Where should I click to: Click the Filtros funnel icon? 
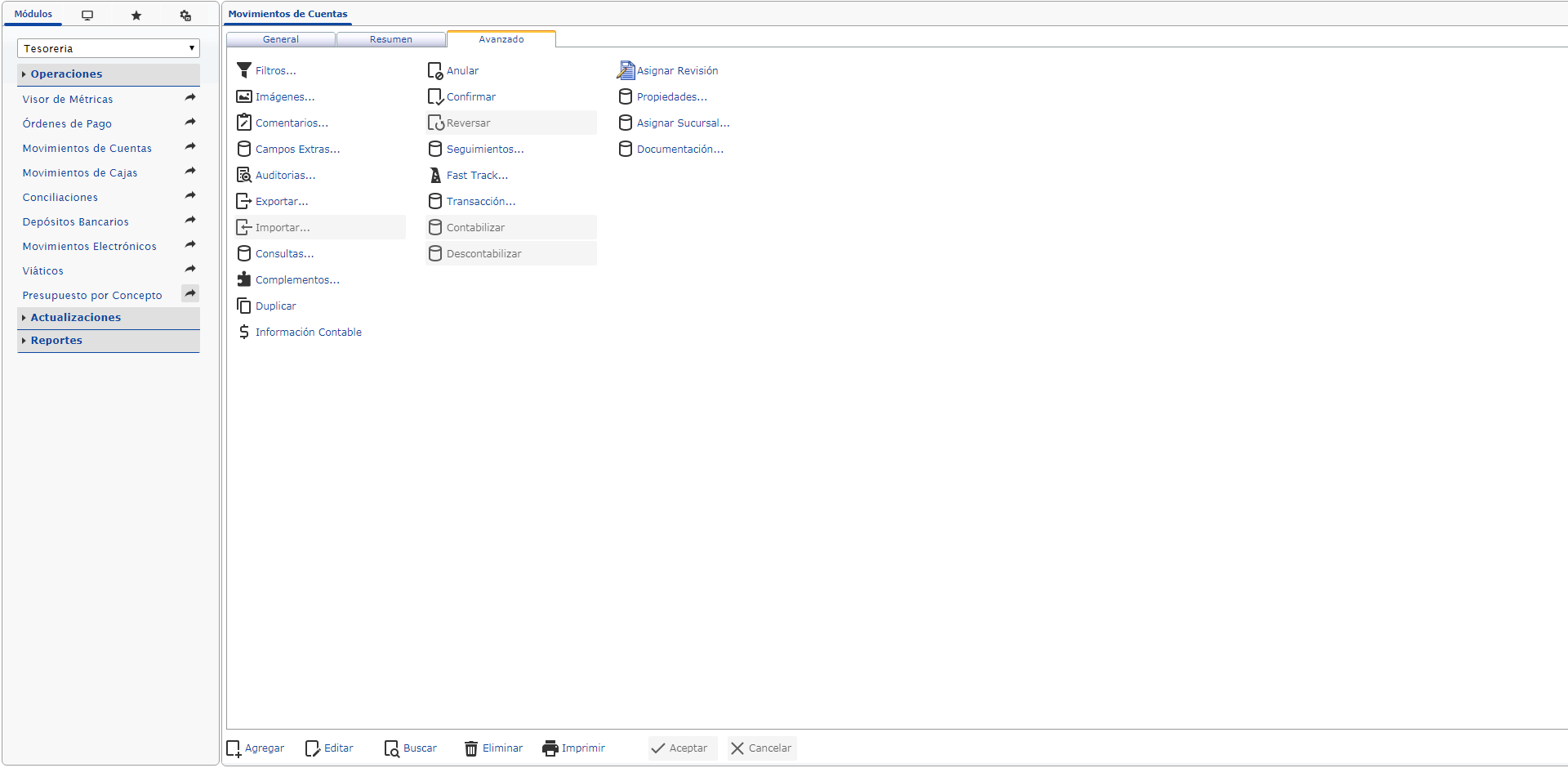coord(243,70)
